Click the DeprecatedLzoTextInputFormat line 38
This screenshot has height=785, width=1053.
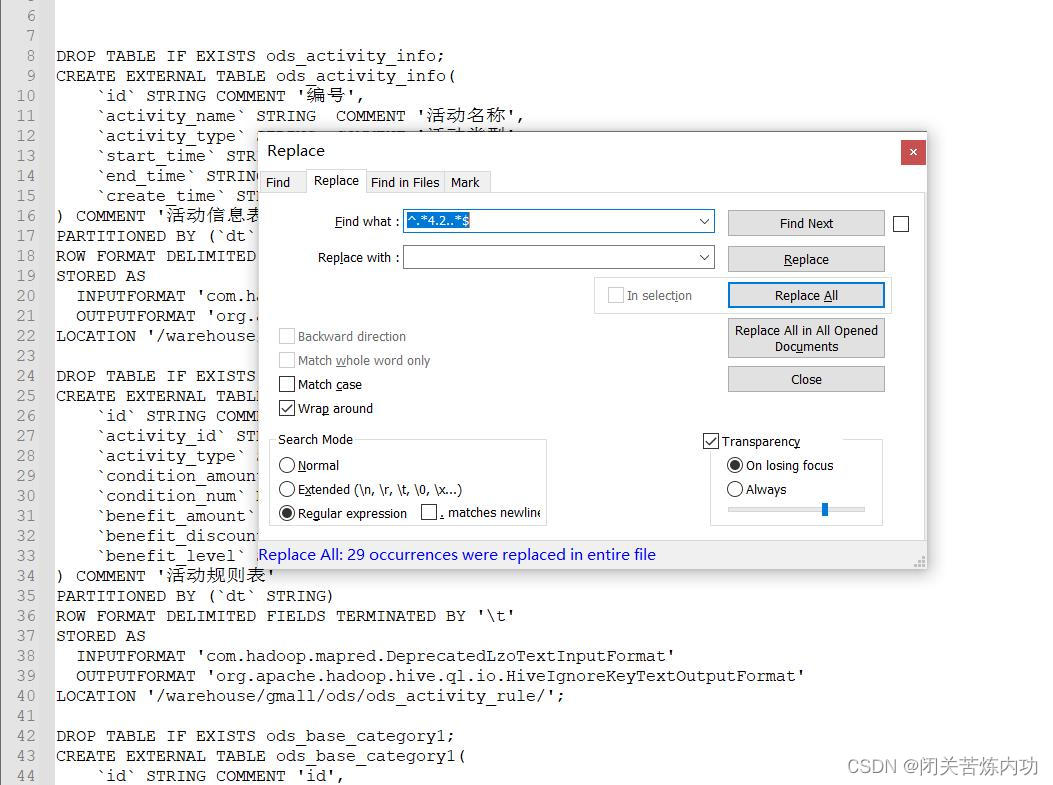[x=375, y=656]
